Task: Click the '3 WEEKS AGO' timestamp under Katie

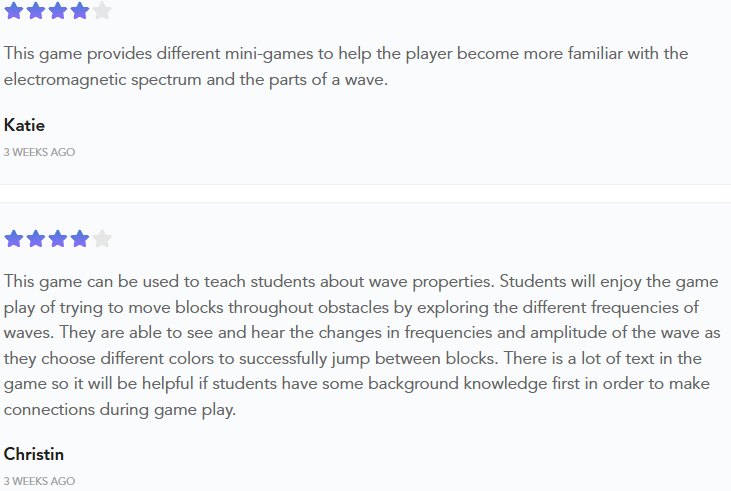Action: click(x=39, y=152)
